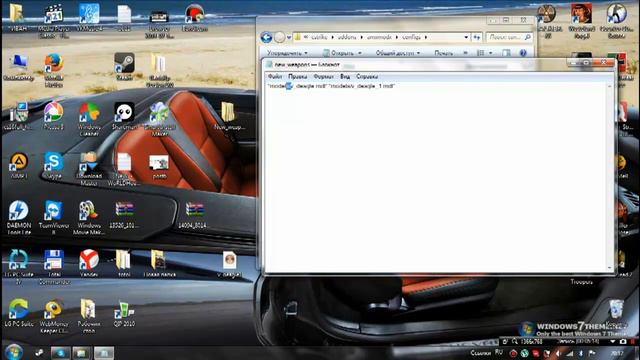Open Windows Movie Maker shortcut
Image resolution: width=640 pixels, height=360 pixels.
point(89,218)
